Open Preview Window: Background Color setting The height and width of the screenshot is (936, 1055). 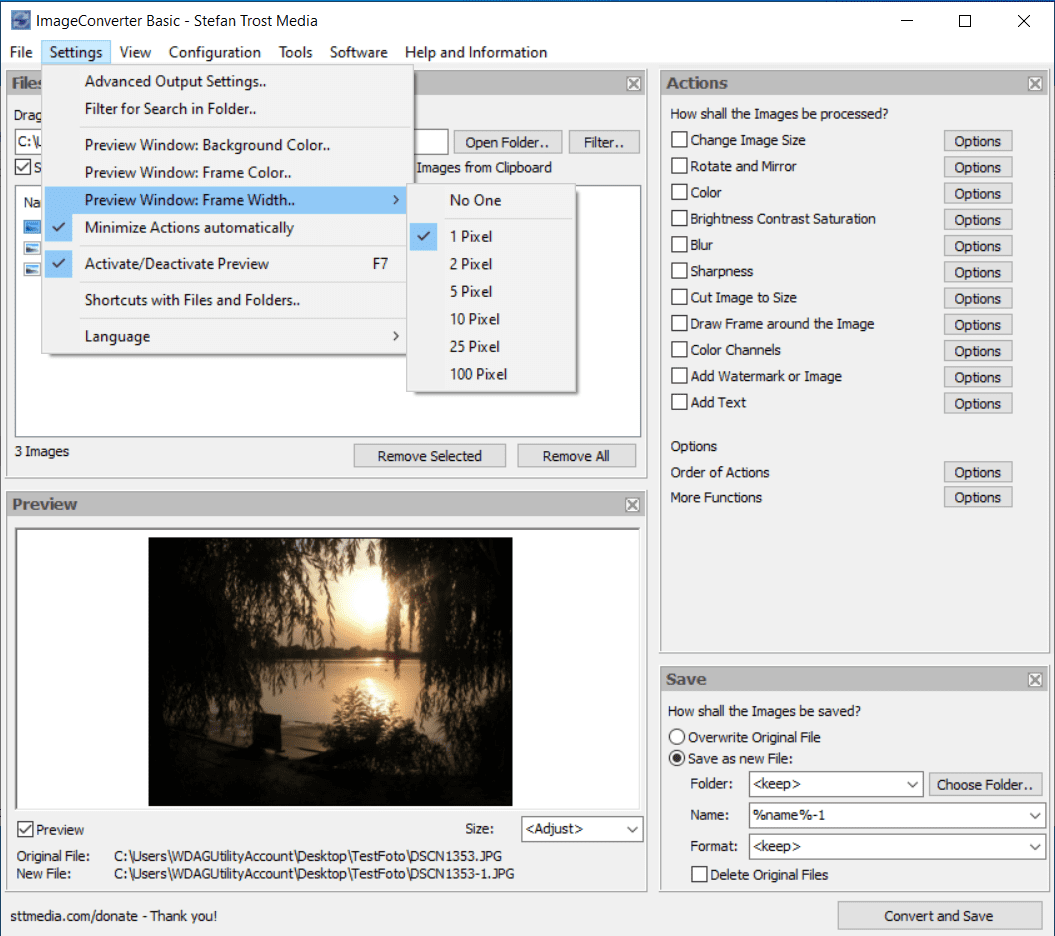click(x=225, y=145)
